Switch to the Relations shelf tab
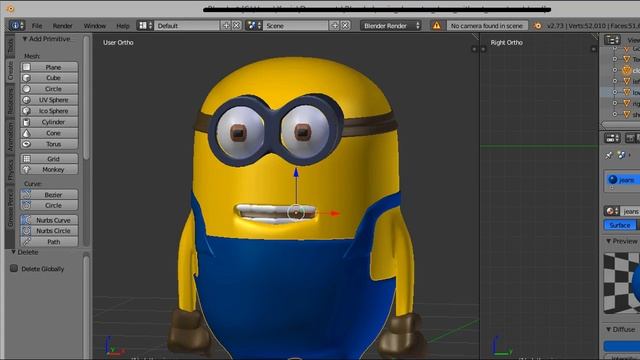640x360 pixels. (10, 100)
